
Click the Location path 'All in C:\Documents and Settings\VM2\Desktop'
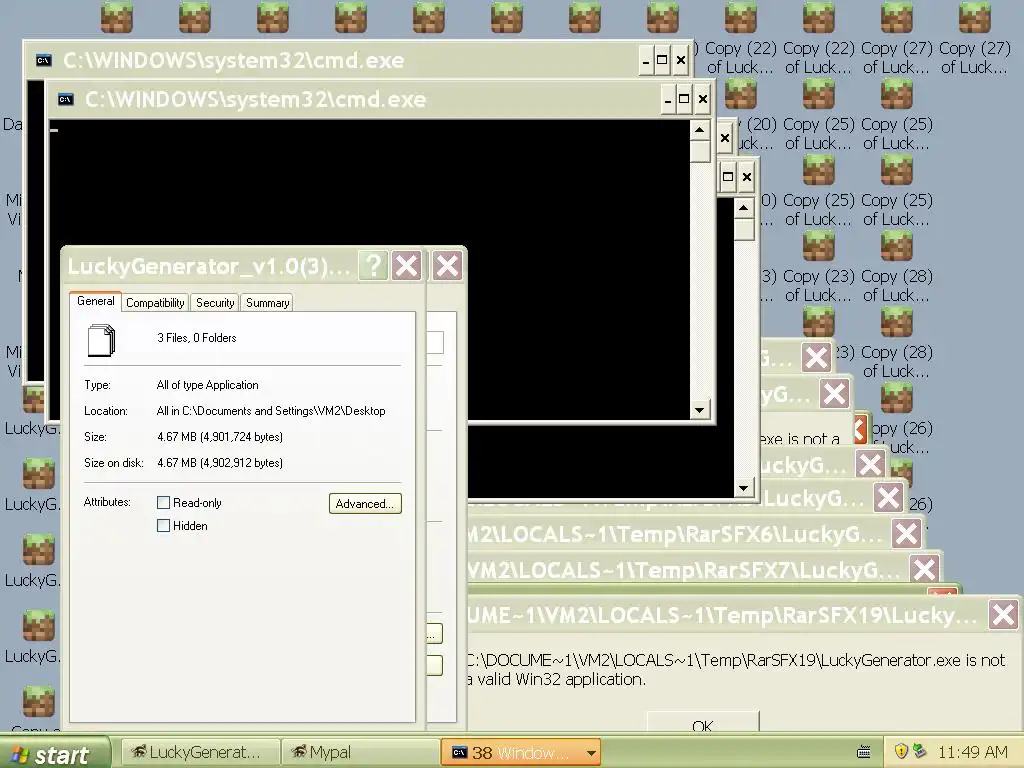point(271,411)
